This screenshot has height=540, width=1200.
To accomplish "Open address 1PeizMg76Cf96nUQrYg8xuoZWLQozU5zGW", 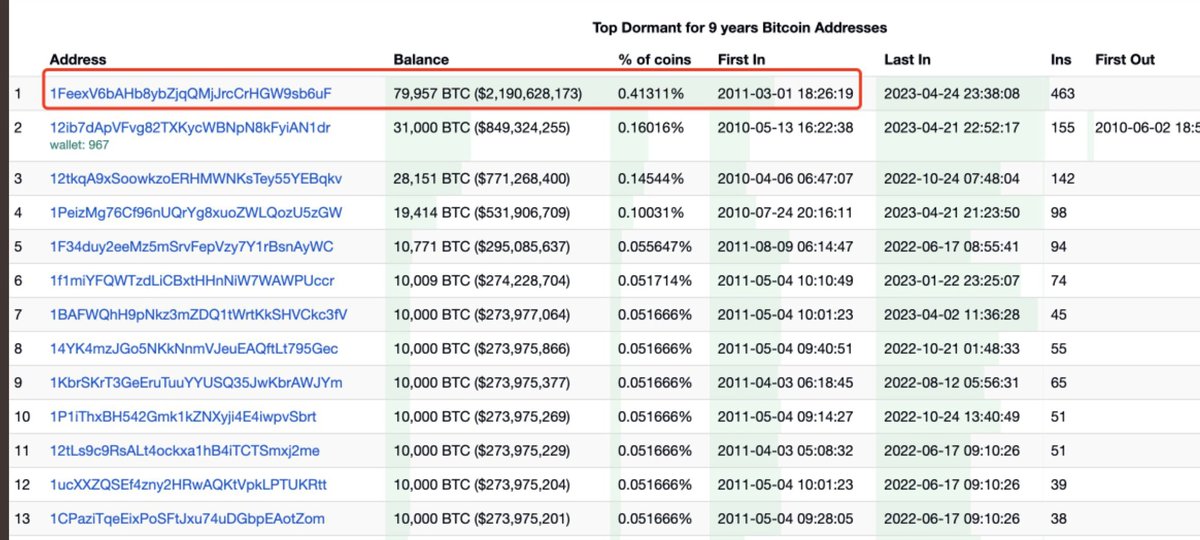I will click(196, 213).
